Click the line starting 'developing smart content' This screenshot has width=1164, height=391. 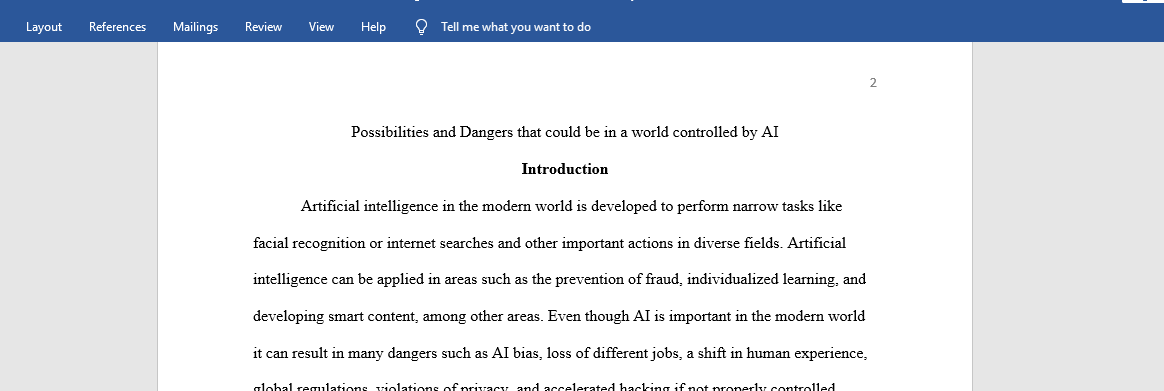559,317
